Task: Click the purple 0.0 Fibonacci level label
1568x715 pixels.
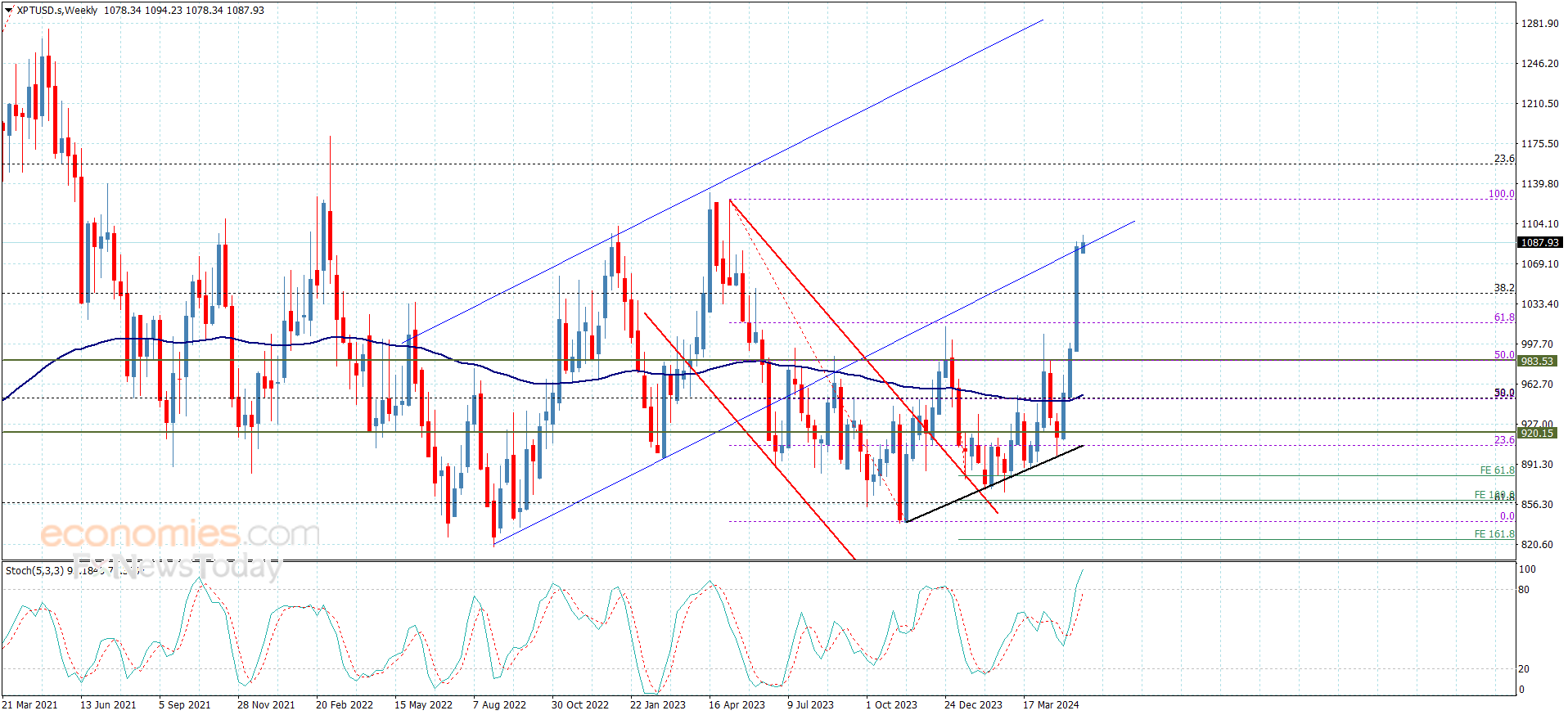Action: [1507, 516]
